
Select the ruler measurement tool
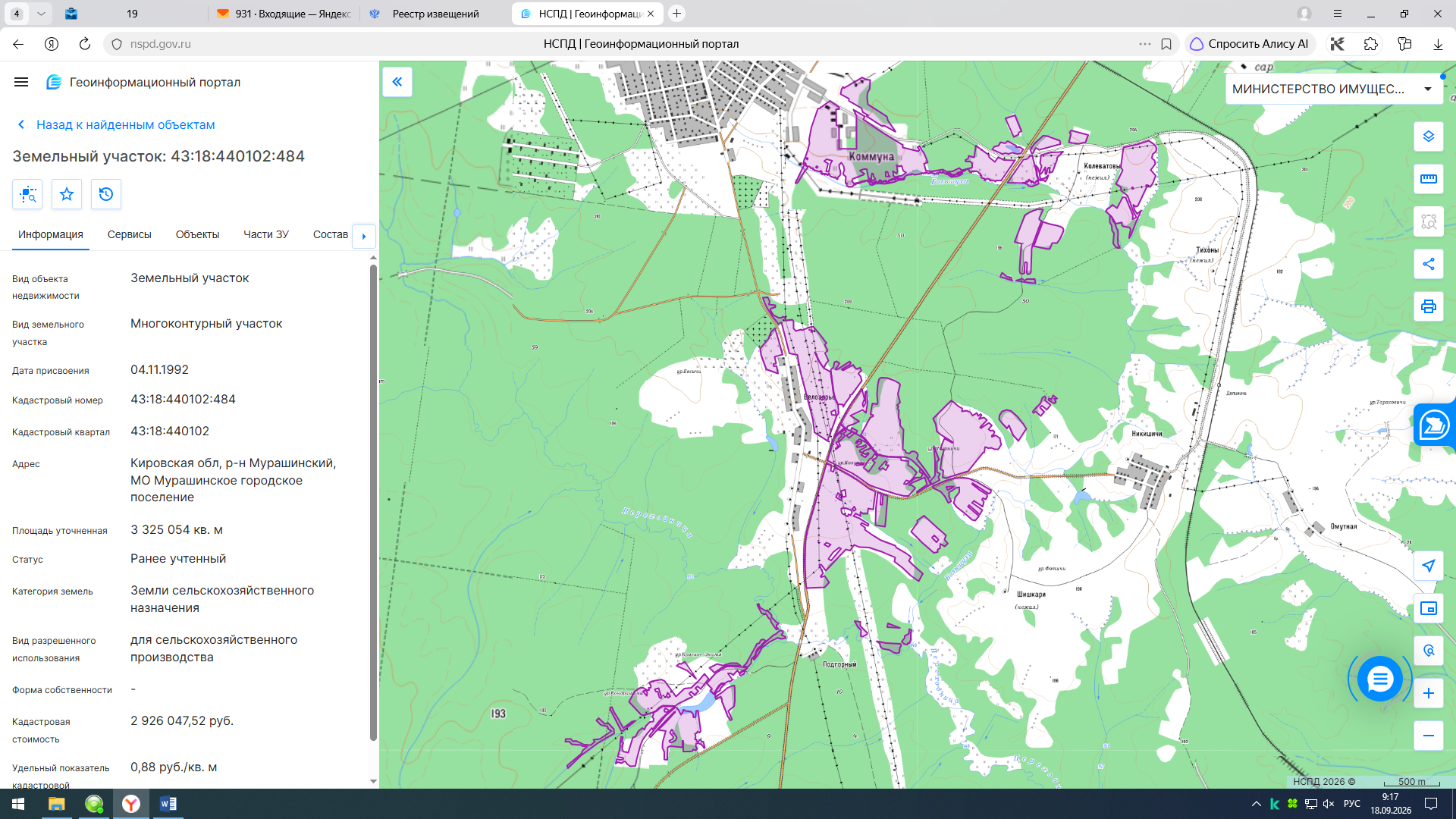1429,179
